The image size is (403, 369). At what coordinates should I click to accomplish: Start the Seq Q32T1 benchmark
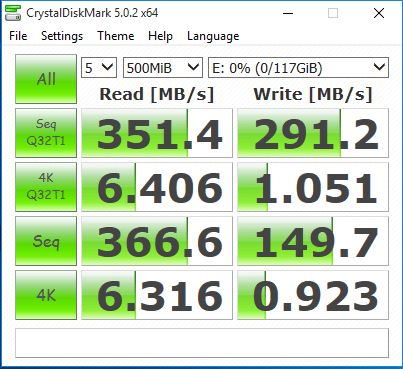(46, 133)
